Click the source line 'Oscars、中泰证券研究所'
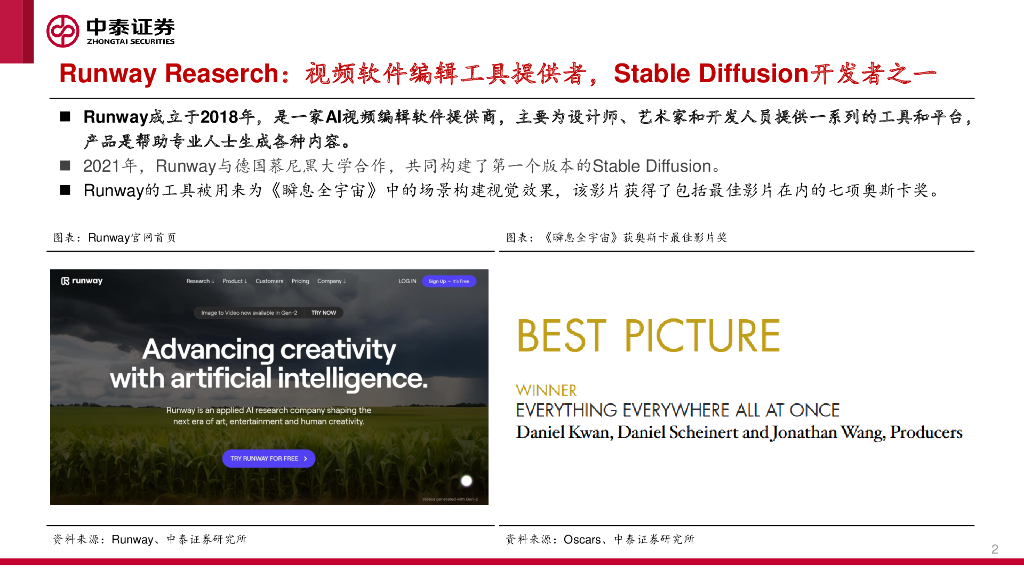 tap(600, 539)
